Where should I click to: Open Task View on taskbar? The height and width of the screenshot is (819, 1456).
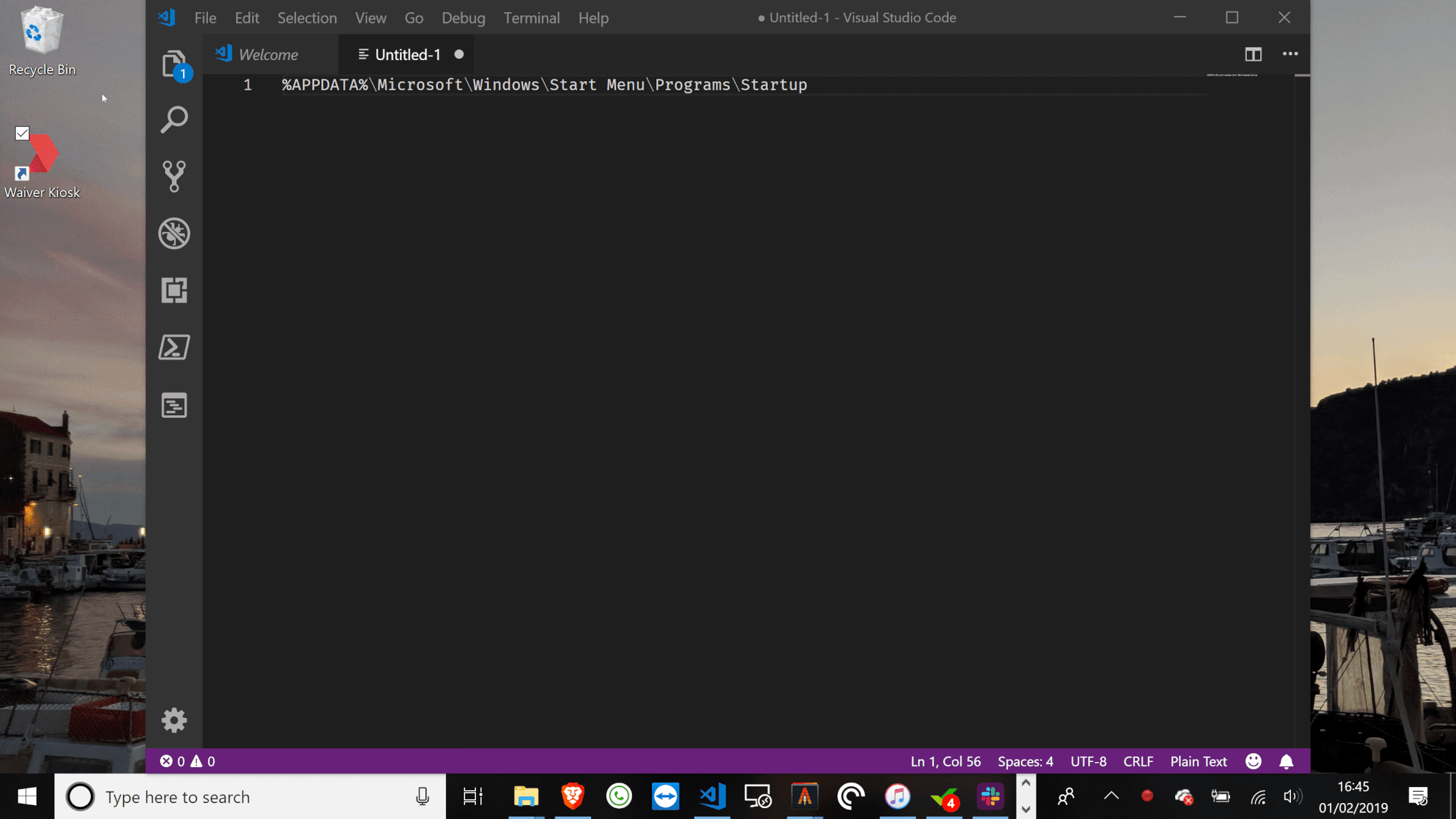click(x=473, y=797)
